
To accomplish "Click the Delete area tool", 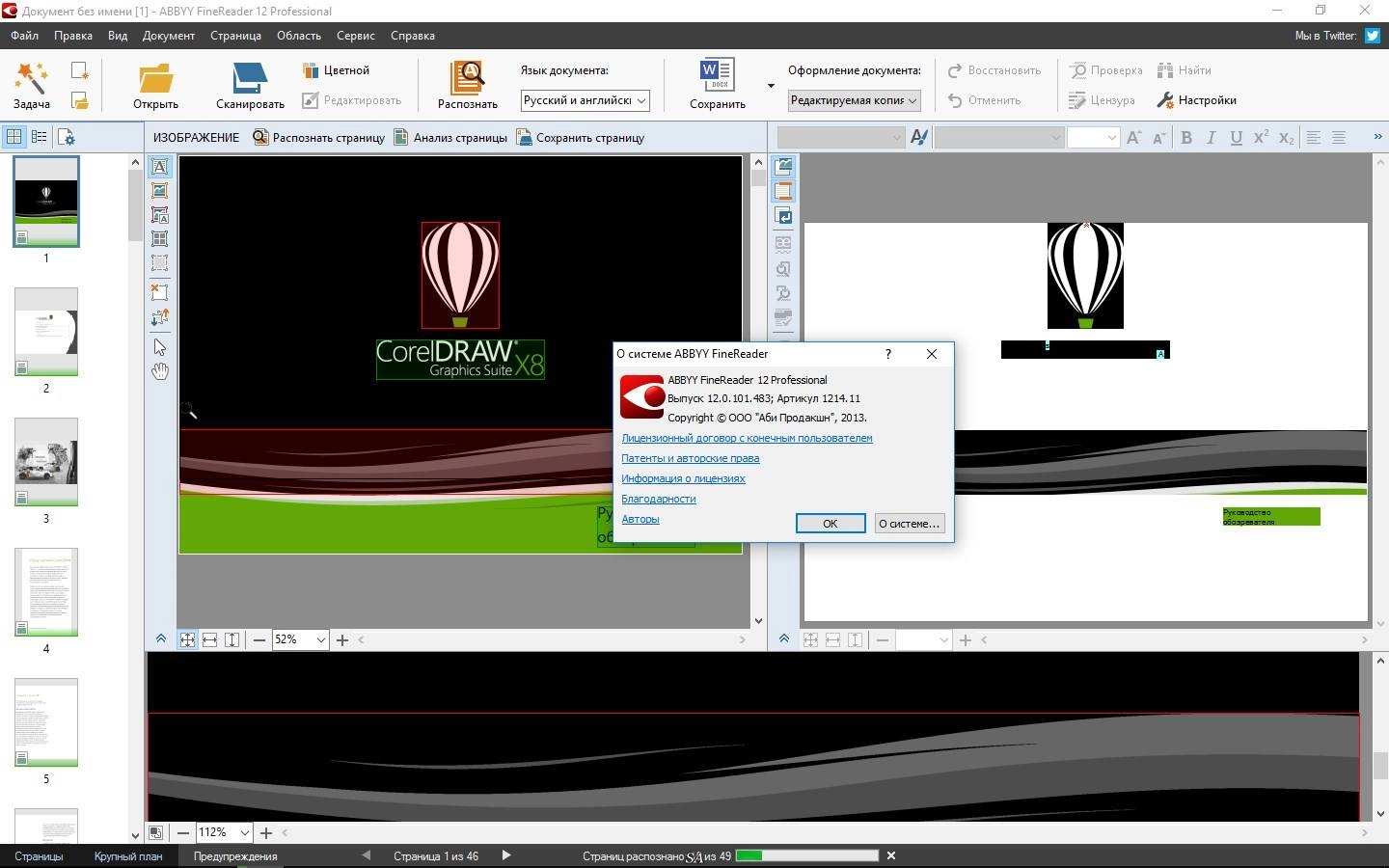I will tap(159, 292).
